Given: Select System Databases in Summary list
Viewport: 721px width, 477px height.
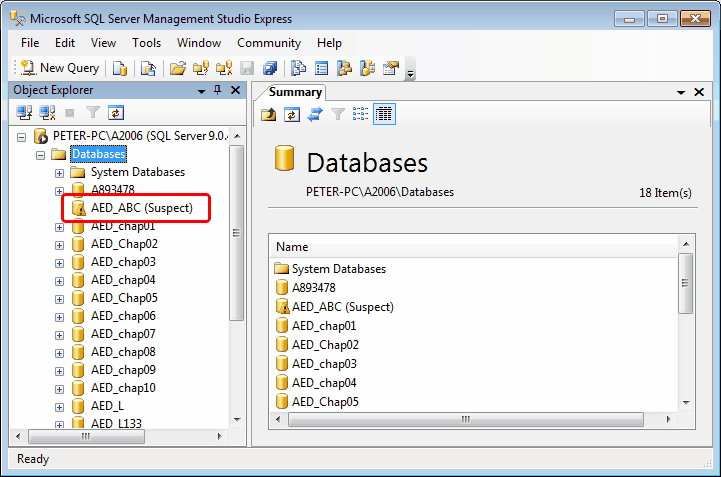Looking at the screenshot, I should click(x=338, y=269).
